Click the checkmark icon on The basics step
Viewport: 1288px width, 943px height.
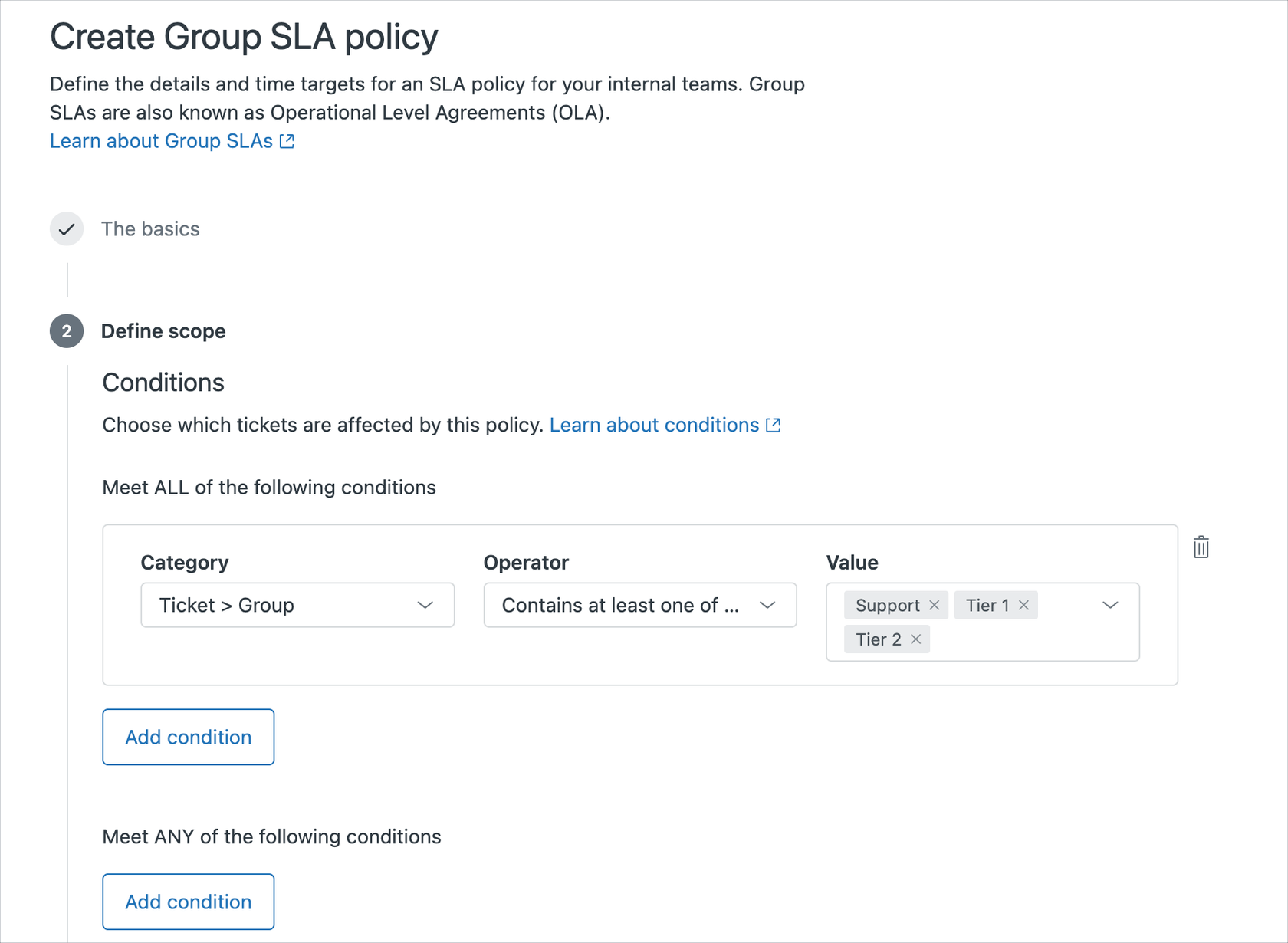pos(67,228)
